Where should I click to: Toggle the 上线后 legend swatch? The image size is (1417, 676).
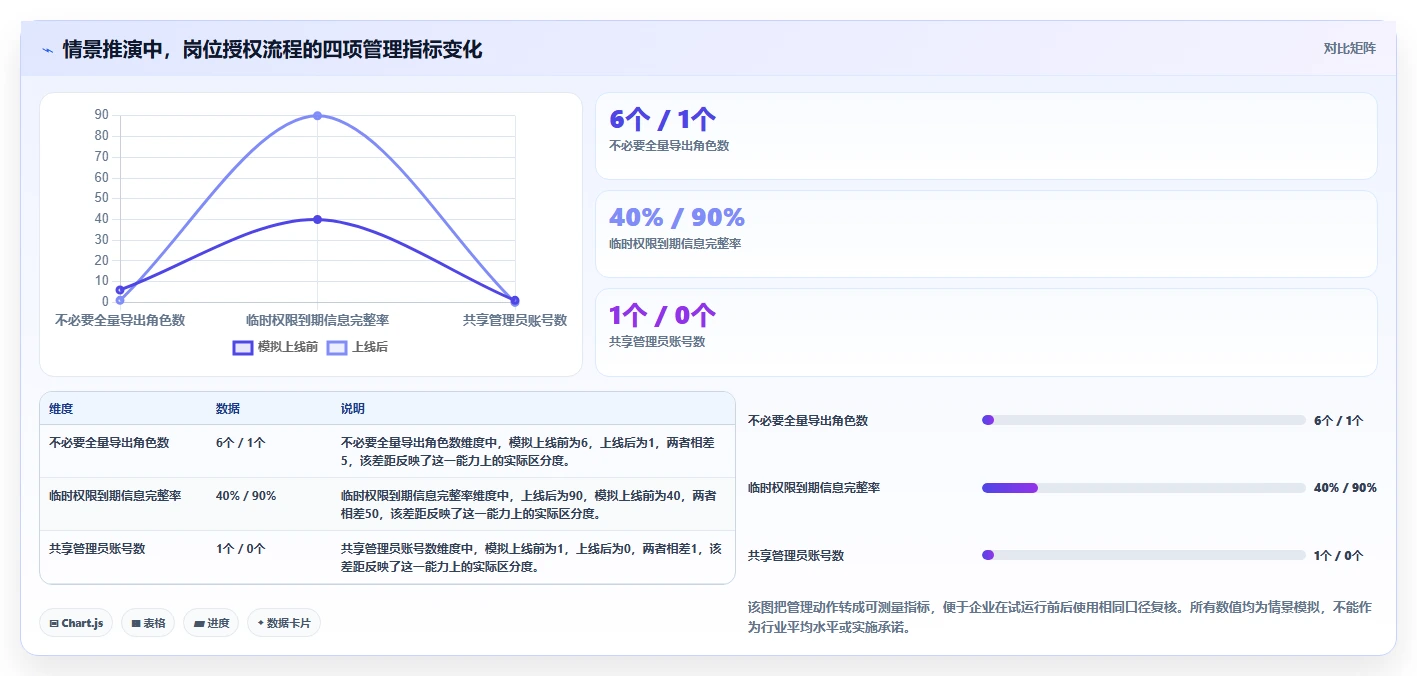pyautogui.click(x=337, y=347)
